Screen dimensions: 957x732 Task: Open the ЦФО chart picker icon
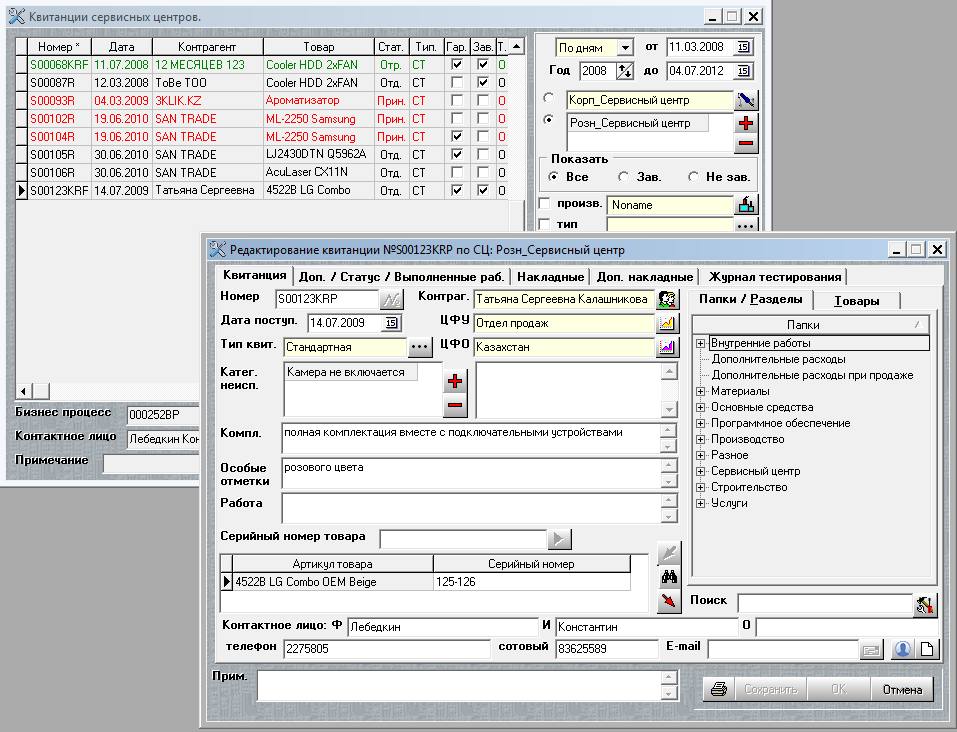coord(667,347)
